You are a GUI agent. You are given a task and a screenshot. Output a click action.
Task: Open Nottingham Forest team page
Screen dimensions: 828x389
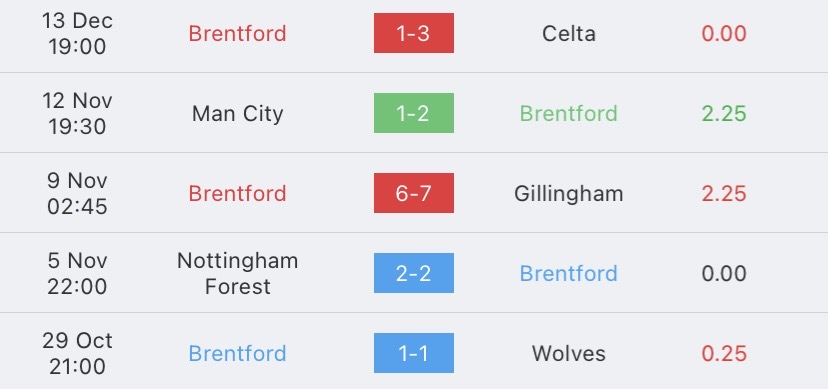point(238,273)
